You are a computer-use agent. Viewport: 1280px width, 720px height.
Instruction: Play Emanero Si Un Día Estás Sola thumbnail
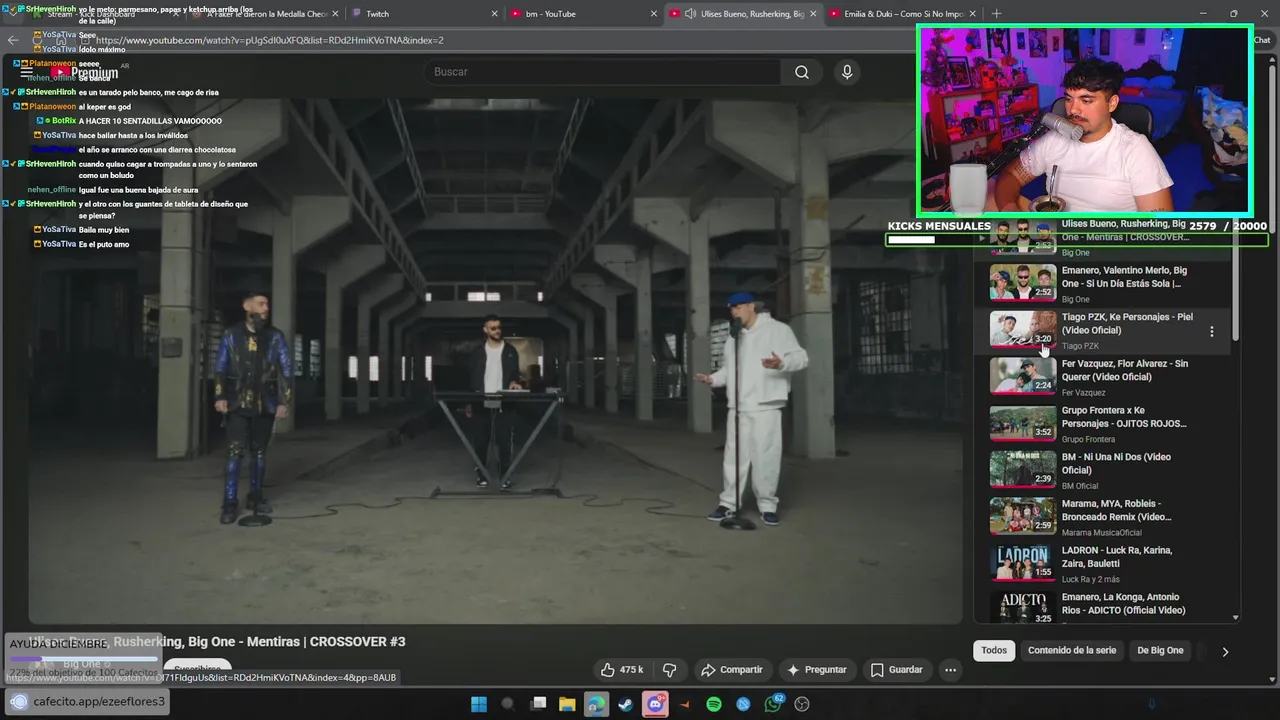pyautogui.click(x=1022, y=282)
